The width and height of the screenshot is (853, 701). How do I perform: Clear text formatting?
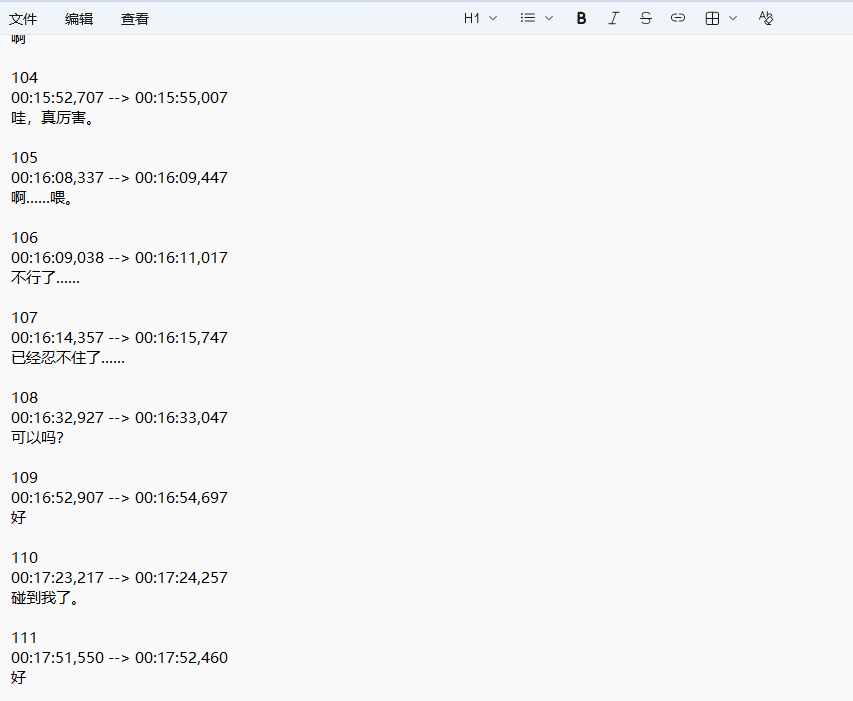click(765, 18)
